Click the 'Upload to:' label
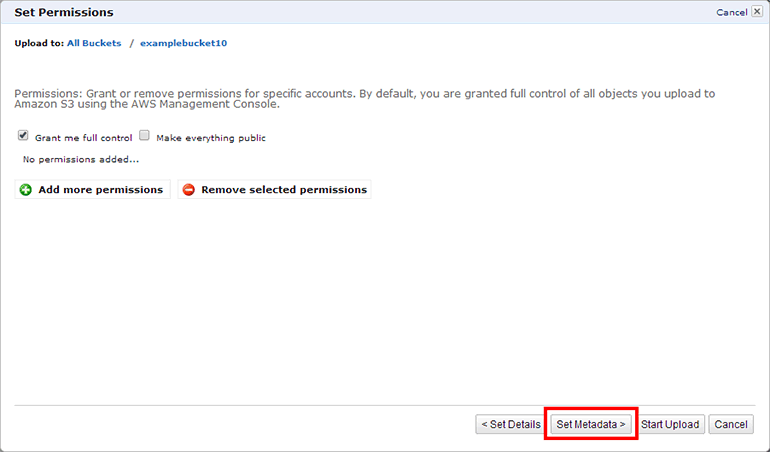The image size is (770, 452). pyautogui.click(x=38, y=43)
